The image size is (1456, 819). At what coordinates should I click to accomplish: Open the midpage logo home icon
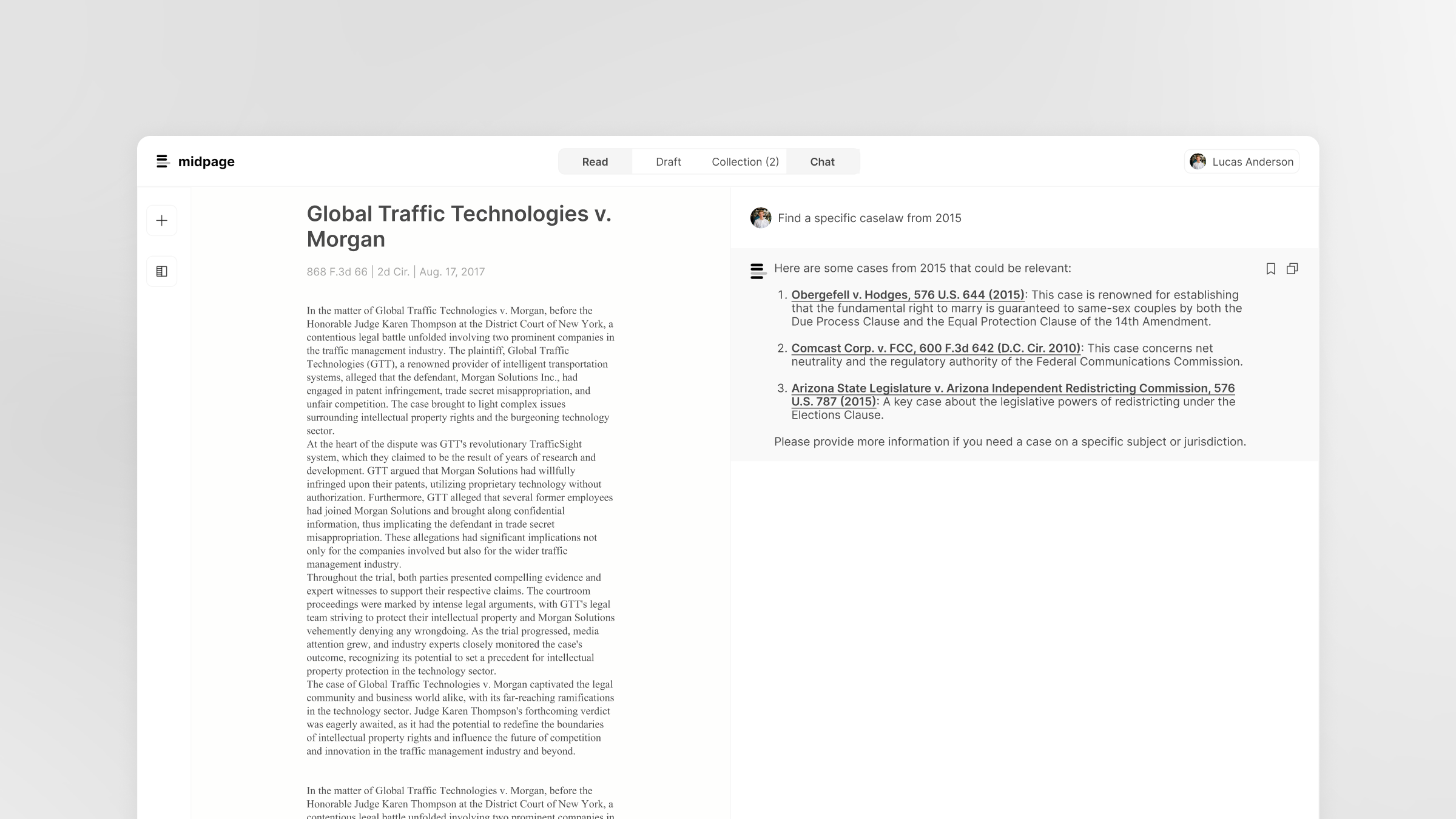(x=162, y=161)
